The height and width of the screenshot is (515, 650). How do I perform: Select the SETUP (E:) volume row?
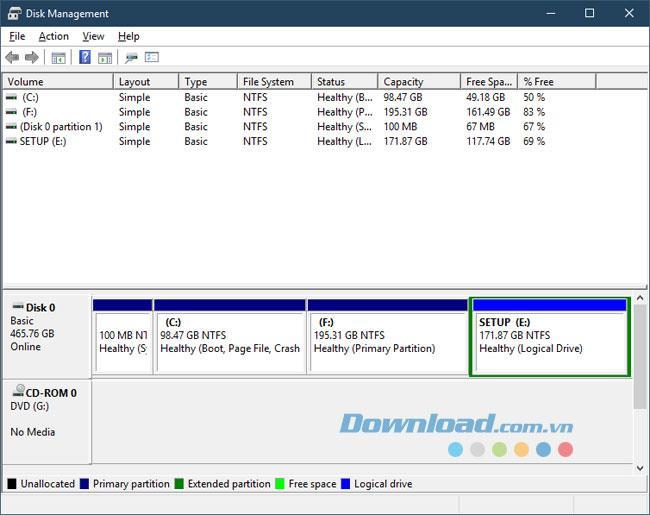(x=325, y=141)
